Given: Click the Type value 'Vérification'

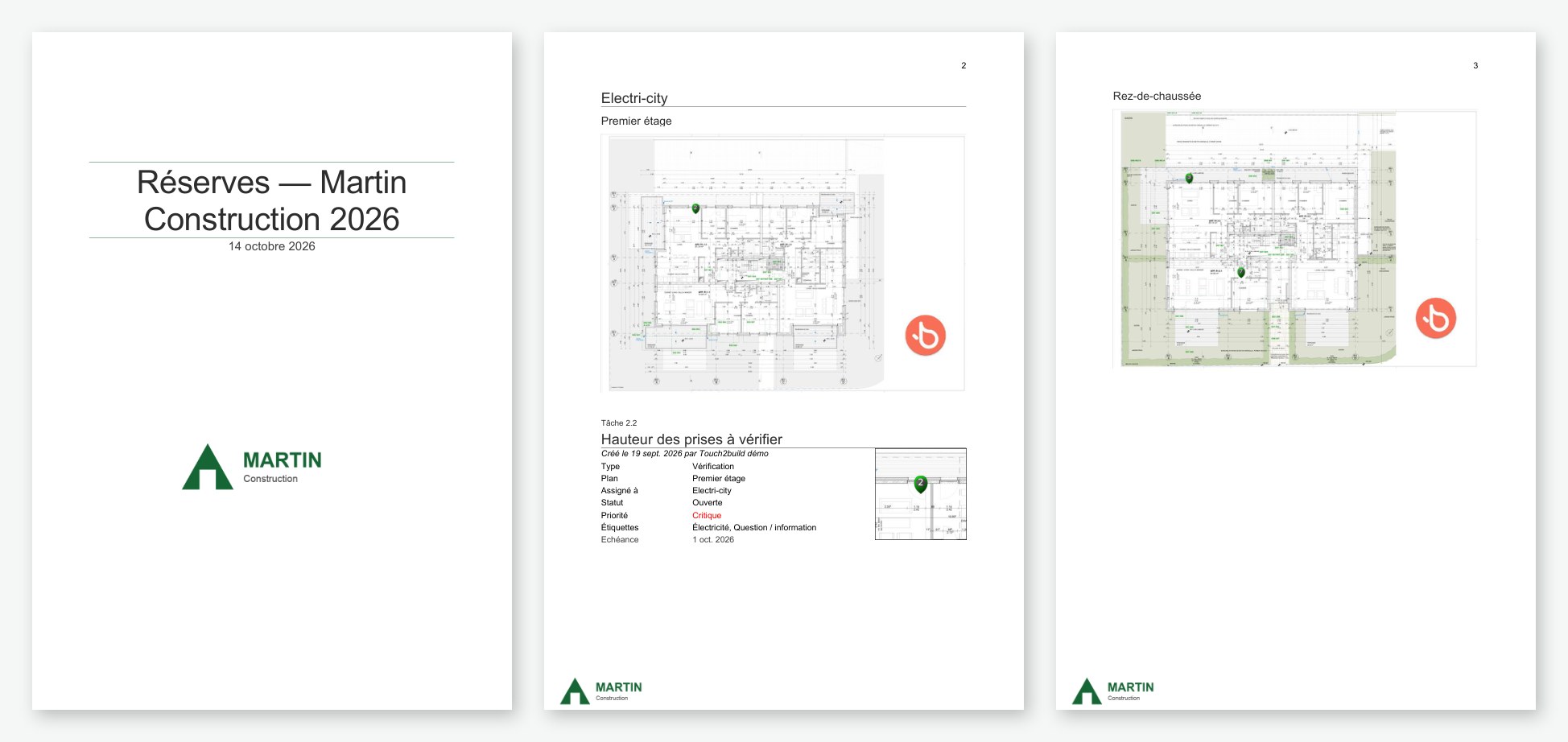Looking at the screenshot, I should pos(713,466).
